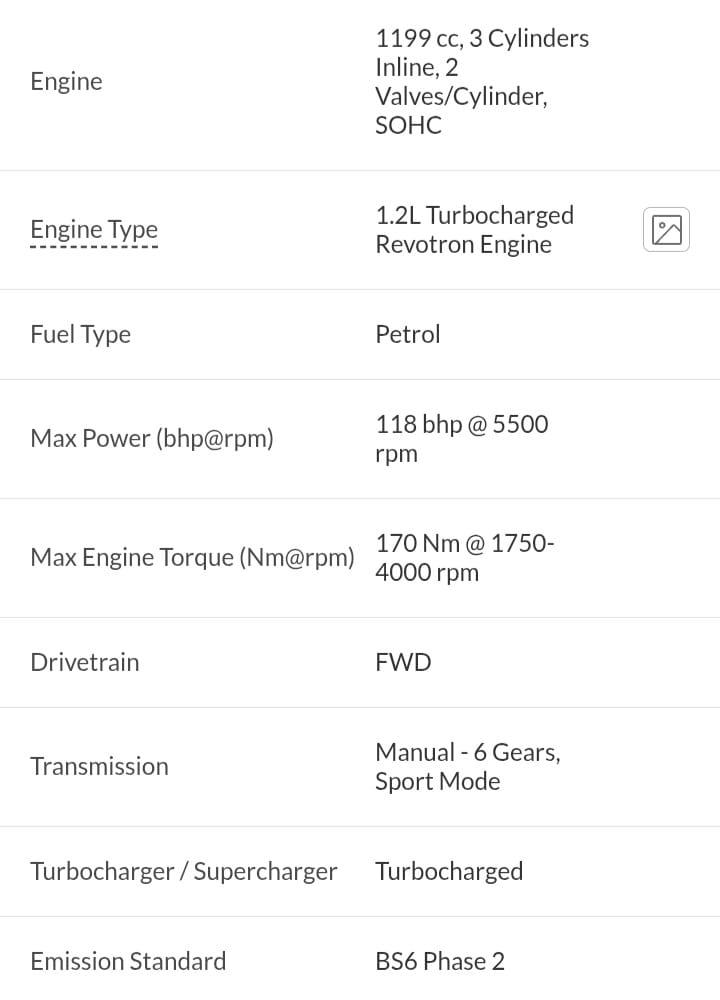
Task: Click the SOHC text in the Engine row
Action: click(408, 126)
